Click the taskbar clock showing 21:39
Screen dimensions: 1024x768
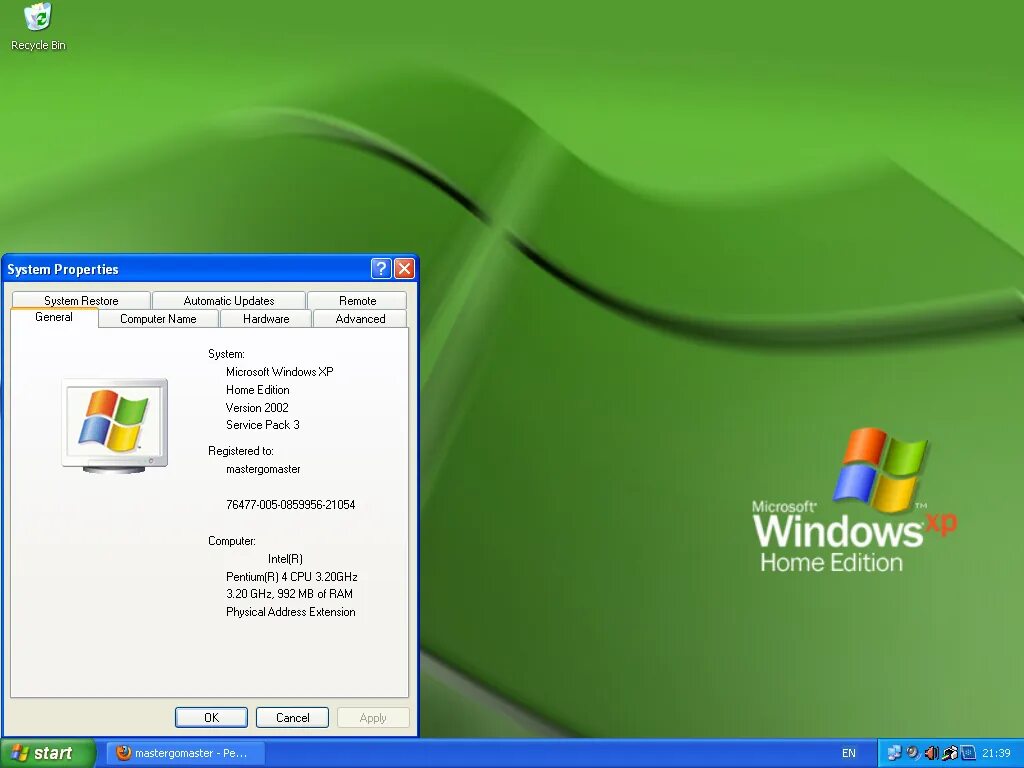[996, 753]
